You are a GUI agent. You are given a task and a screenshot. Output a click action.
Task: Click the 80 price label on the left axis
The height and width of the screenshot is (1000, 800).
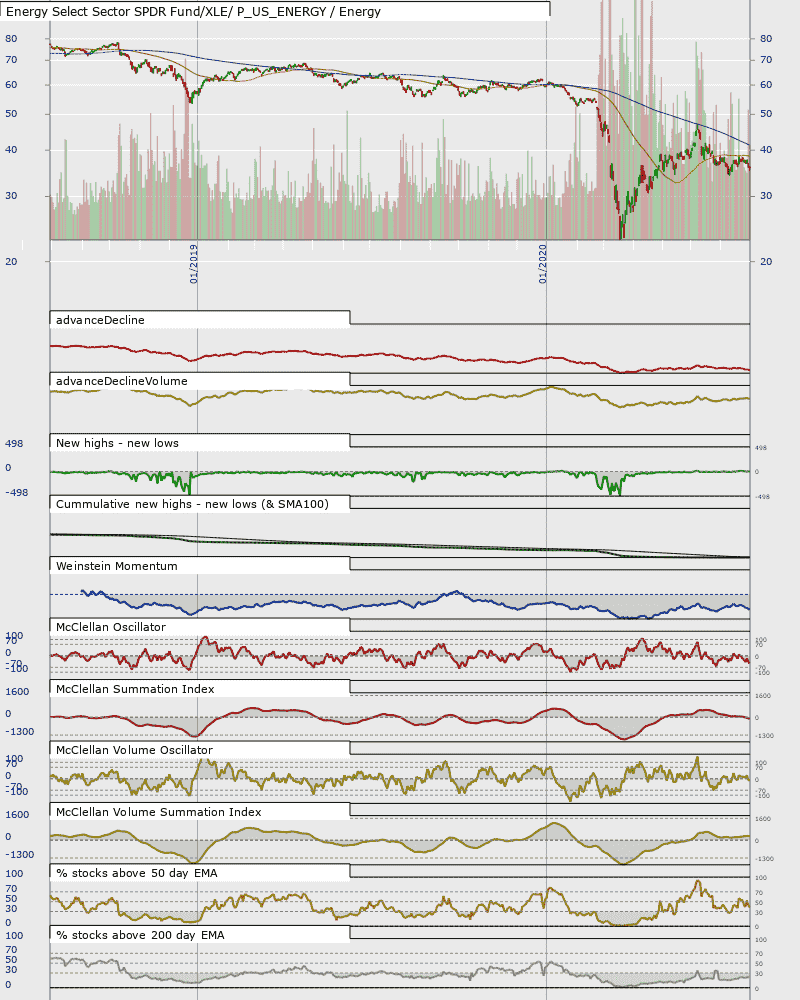(x=11, y=39)
